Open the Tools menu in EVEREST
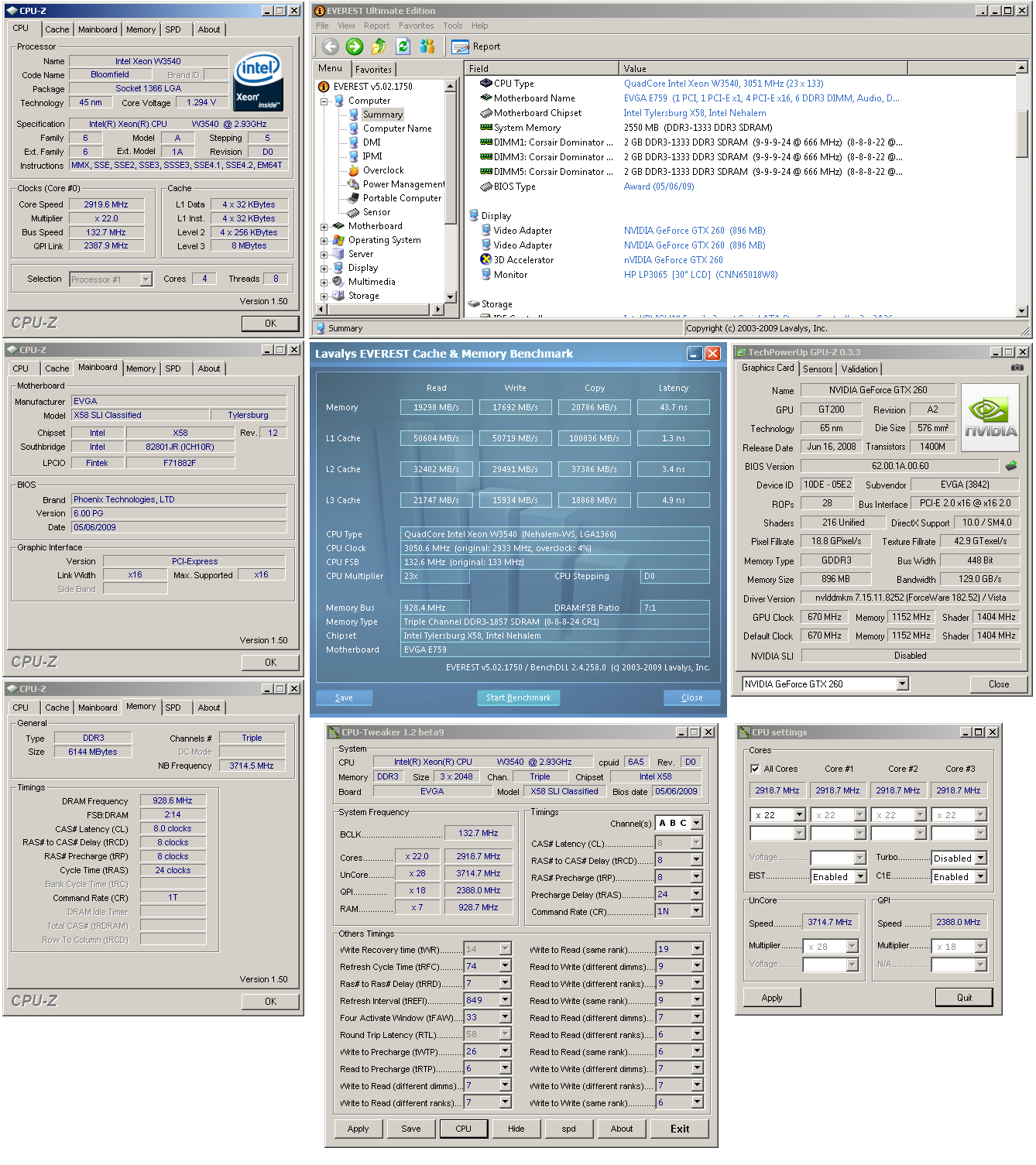1036x1165 pixels. click(453, 26)
